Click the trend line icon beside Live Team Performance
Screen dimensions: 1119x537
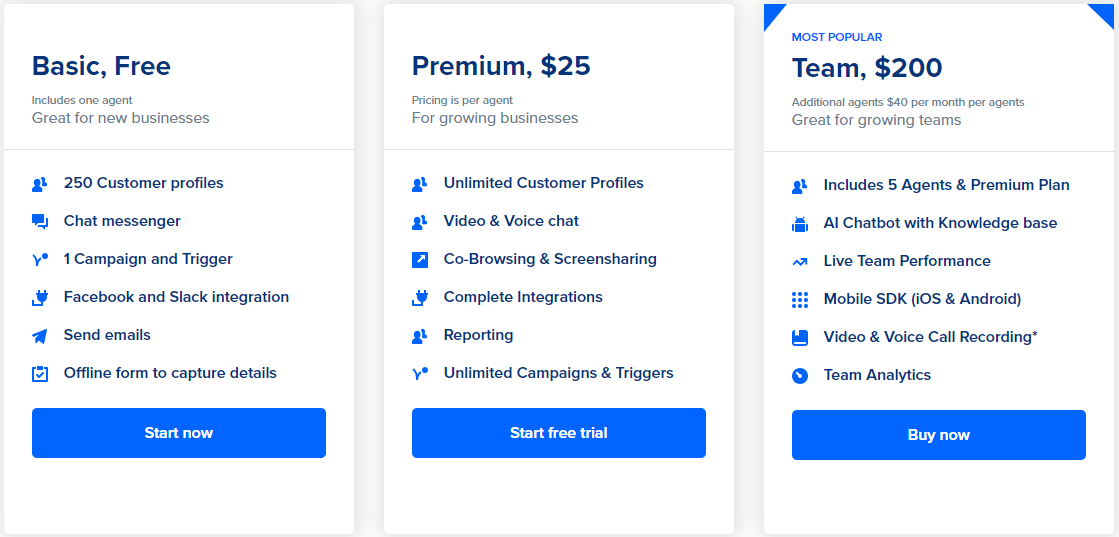[x=800, y=262]
